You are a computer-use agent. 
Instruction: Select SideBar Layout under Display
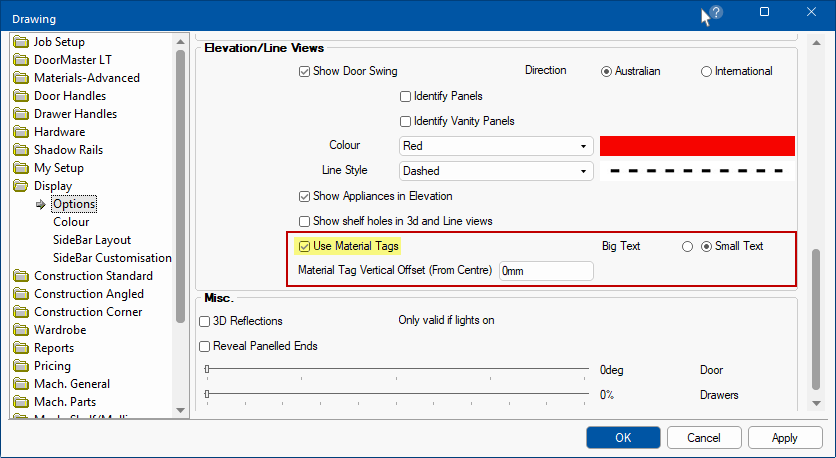pyautogui.click(x=91, y=240)
